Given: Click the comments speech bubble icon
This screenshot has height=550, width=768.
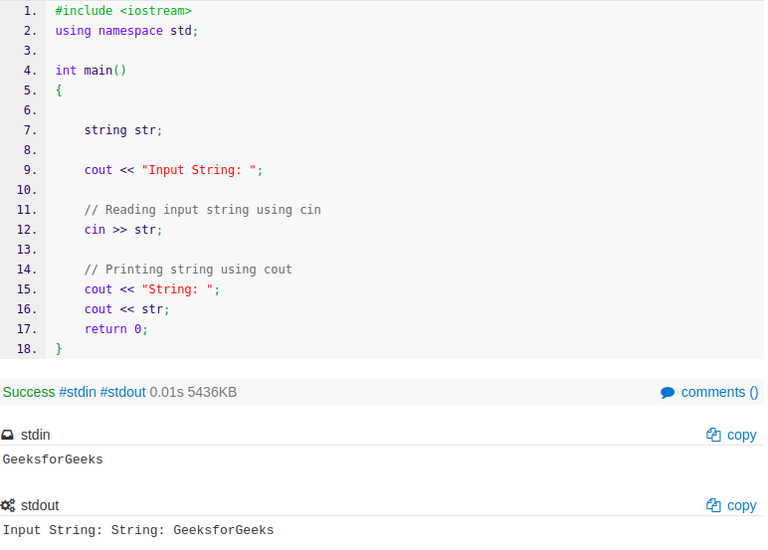Looking at the screenshot, I should [667, 393].
